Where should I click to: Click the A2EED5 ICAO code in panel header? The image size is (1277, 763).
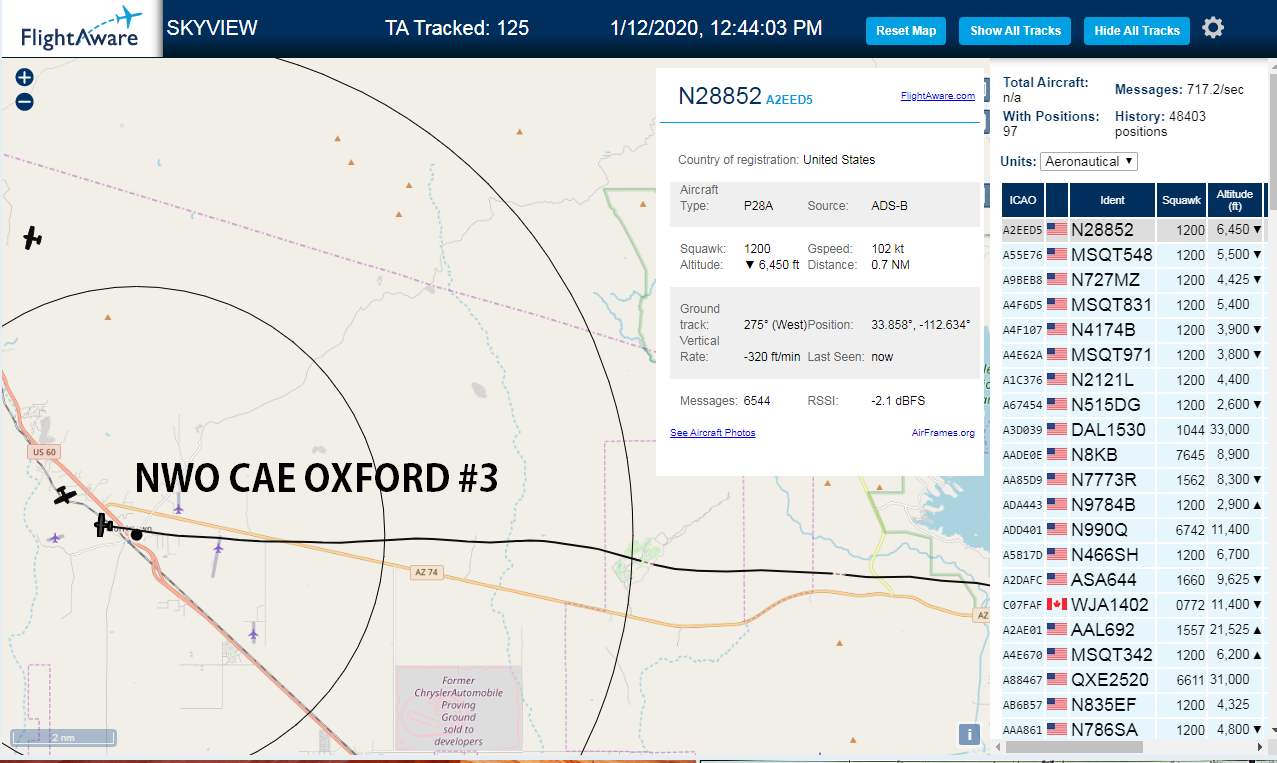789,100
